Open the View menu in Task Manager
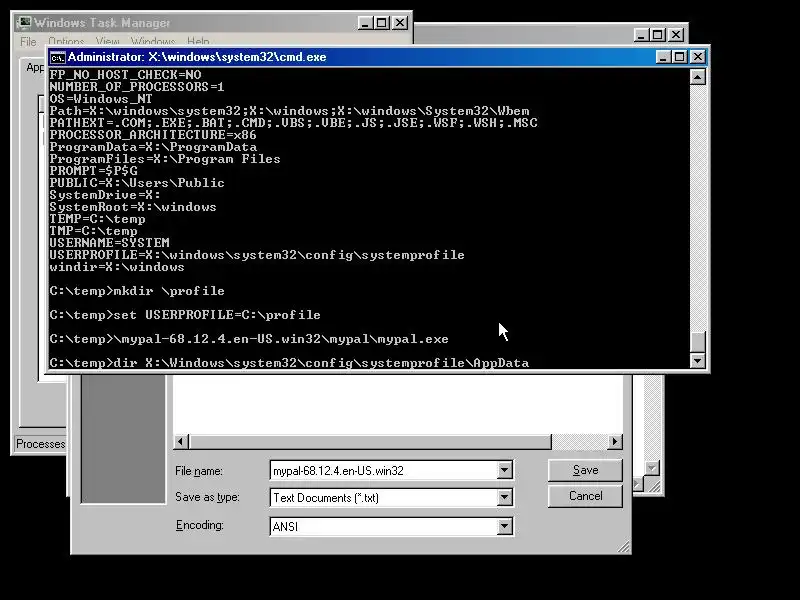 pyautogui.click(x=107, y=41)
